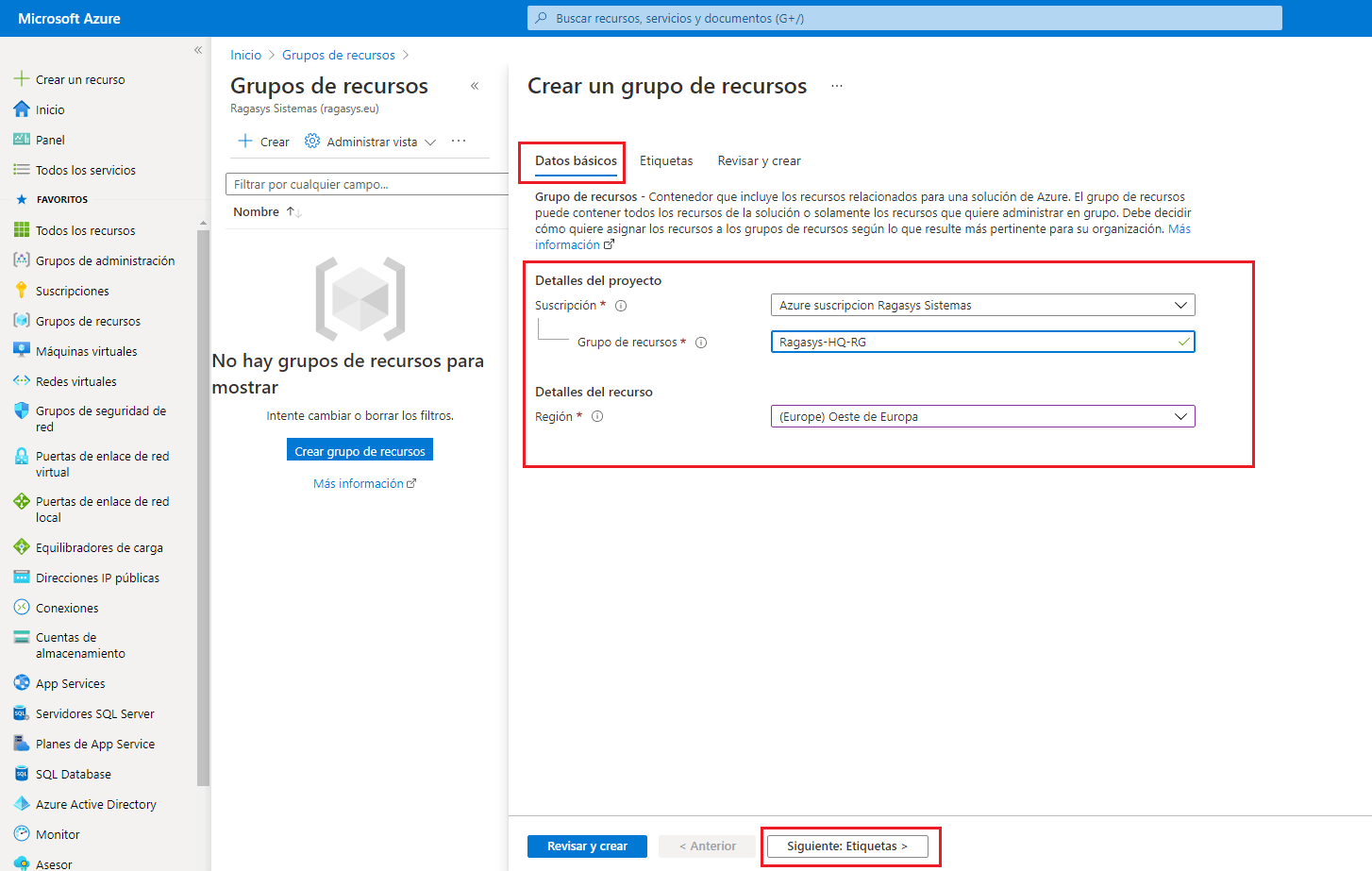Click the Conexiones icon
Viewport: 1372px width, 871px height.
coord(22,607)
